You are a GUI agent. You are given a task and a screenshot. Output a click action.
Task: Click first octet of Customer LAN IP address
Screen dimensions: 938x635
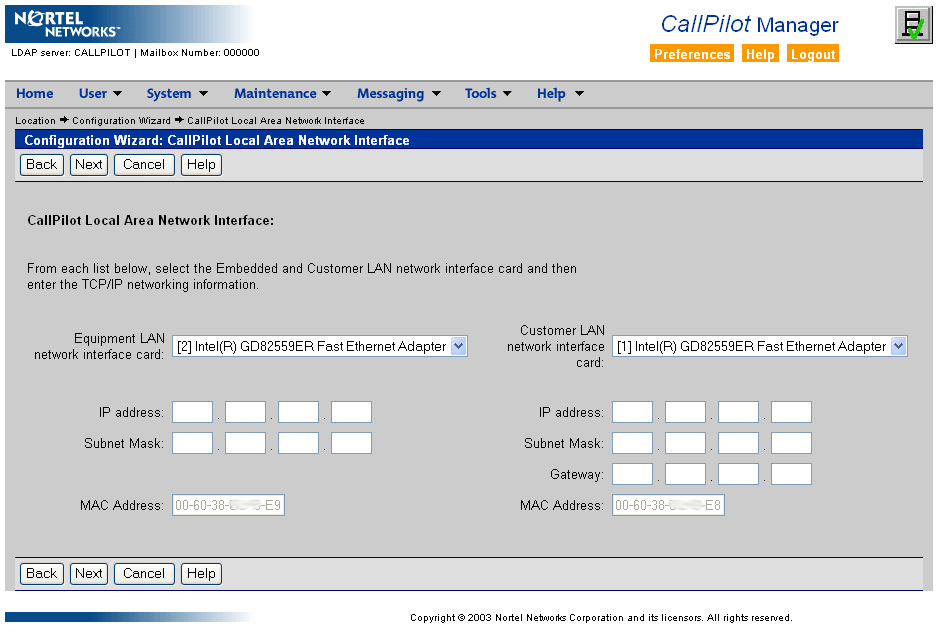[x=632, y=412]
